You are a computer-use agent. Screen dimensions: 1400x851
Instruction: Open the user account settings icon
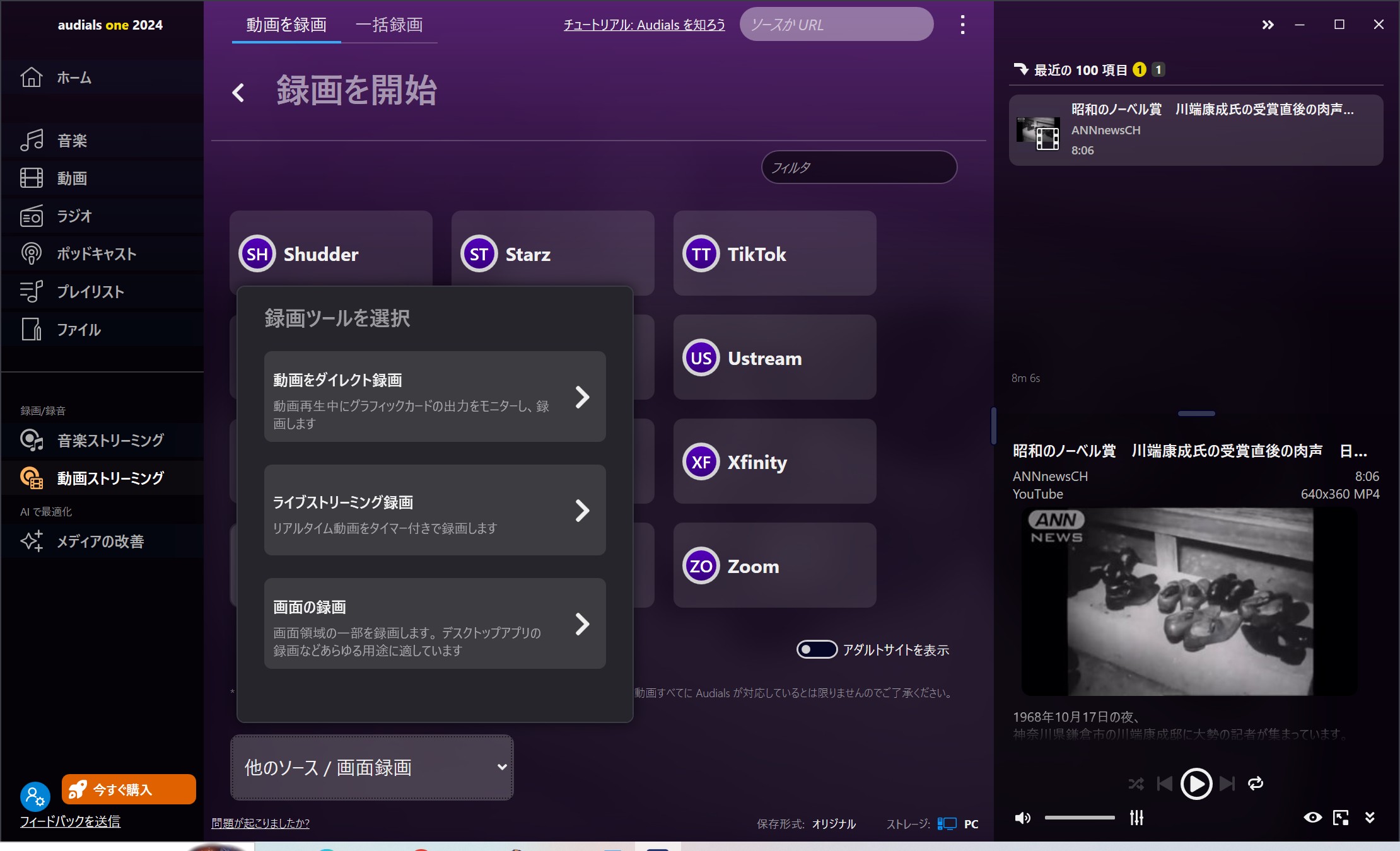point(35,797)
